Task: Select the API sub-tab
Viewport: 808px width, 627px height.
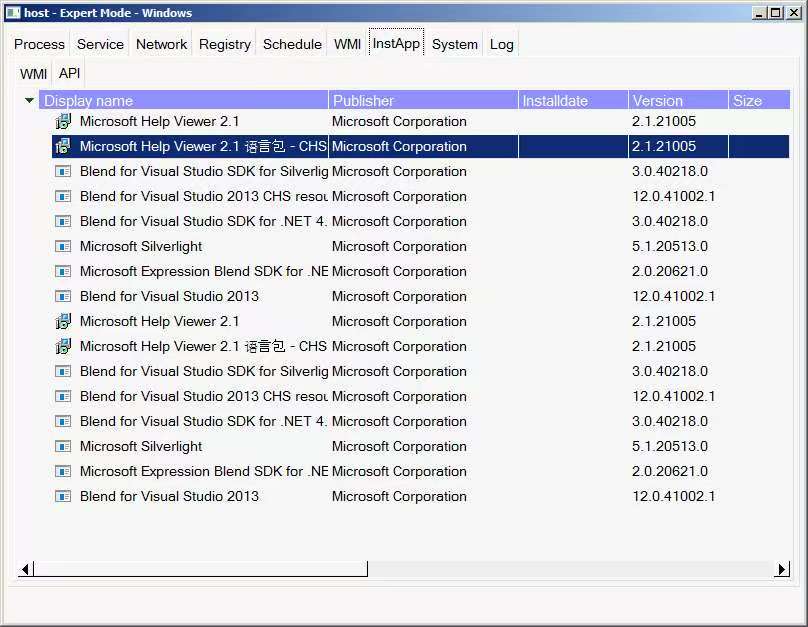Action: coord(69,74)
